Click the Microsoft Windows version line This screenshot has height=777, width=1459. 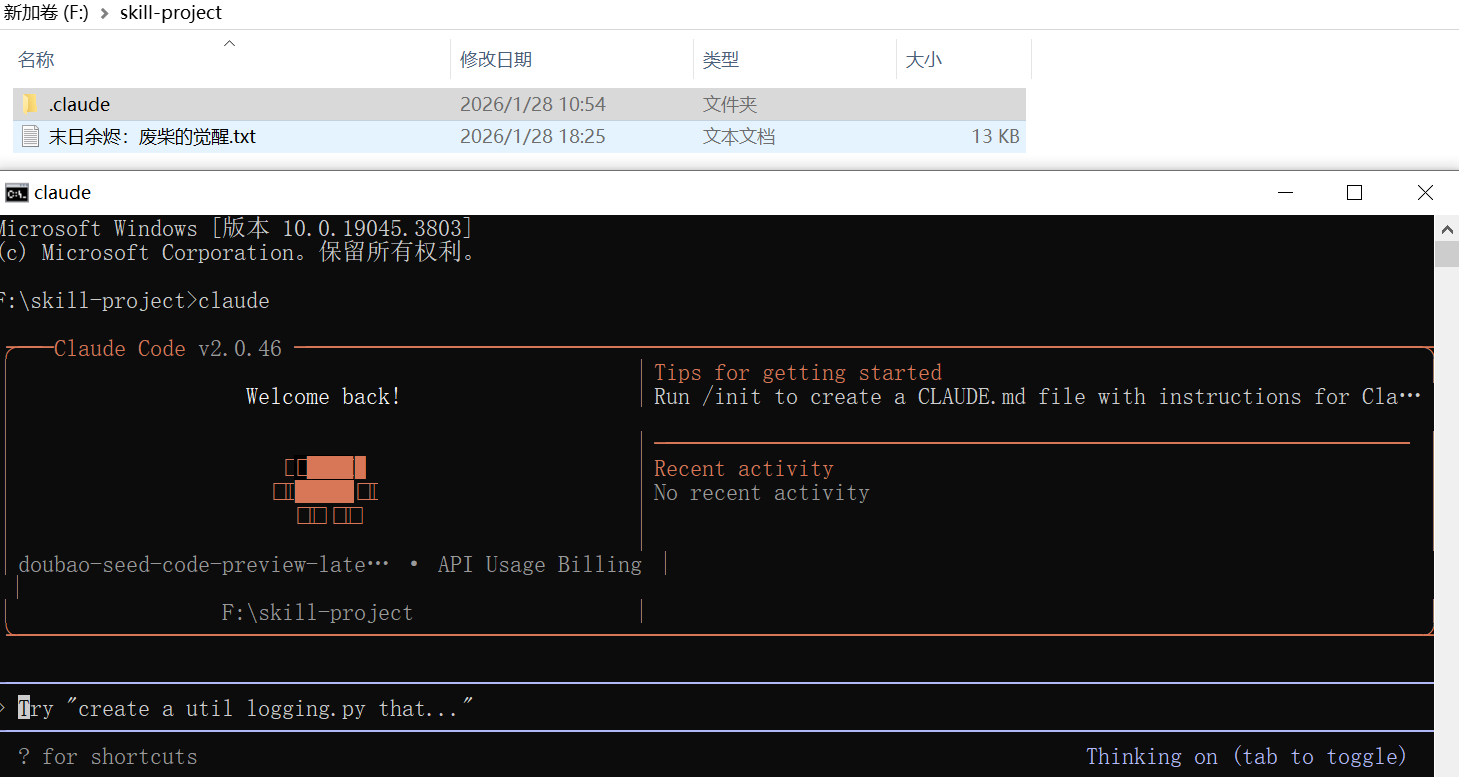tap(236, 229)
